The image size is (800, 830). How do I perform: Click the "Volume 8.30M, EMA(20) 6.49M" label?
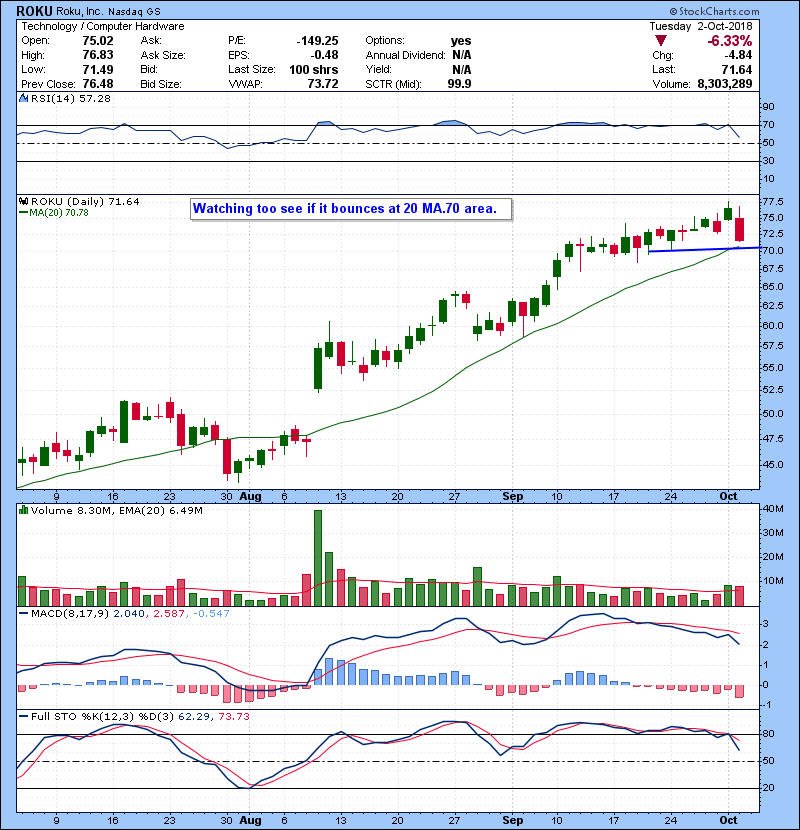click(116, 511)
